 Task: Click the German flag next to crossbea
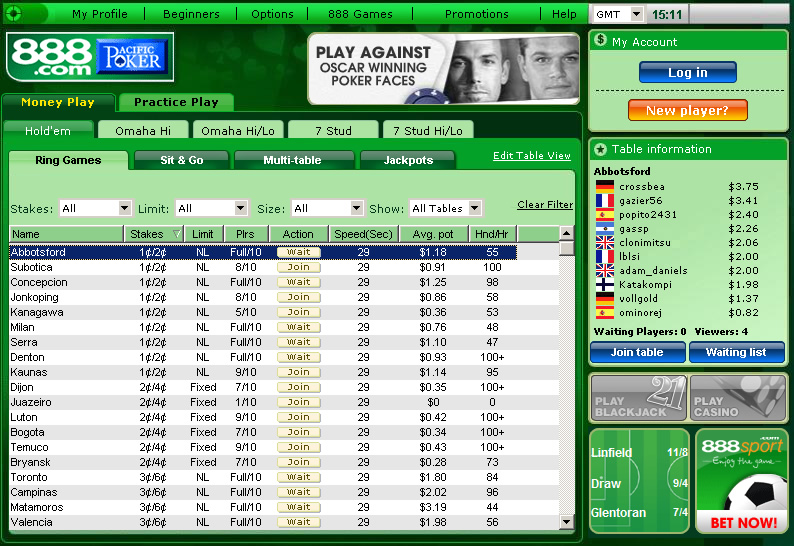[605, 186]
